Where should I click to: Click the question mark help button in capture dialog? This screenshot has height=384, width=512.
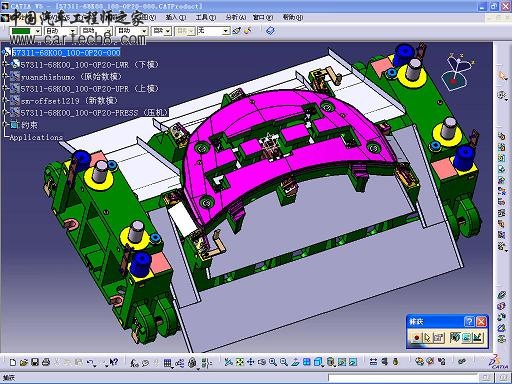point(469,322)
